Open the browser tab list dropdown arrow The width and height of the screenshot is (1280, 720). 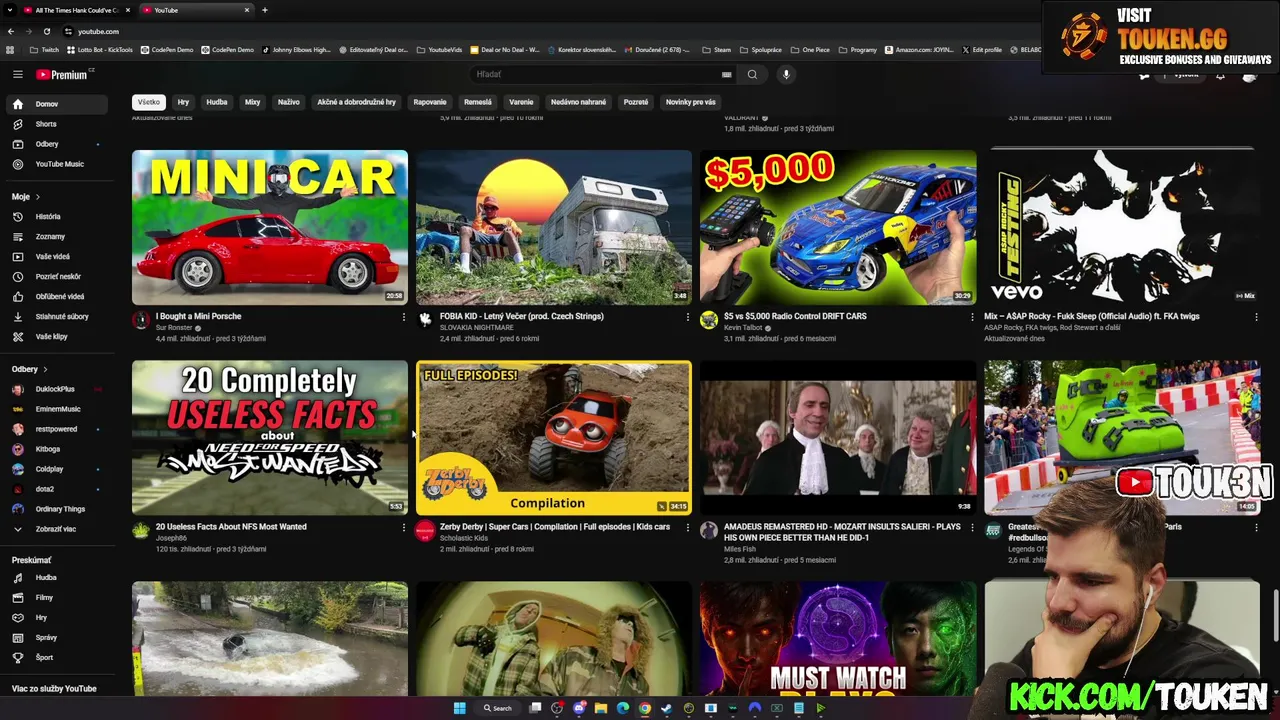point(9,10)
